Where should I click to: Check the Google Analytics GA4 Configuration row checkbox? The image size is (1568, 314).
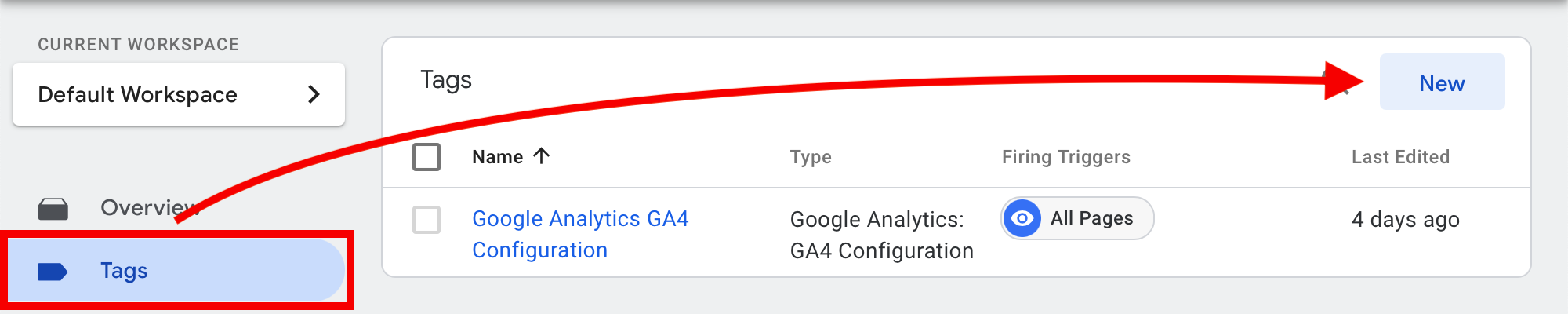[426, 220]
